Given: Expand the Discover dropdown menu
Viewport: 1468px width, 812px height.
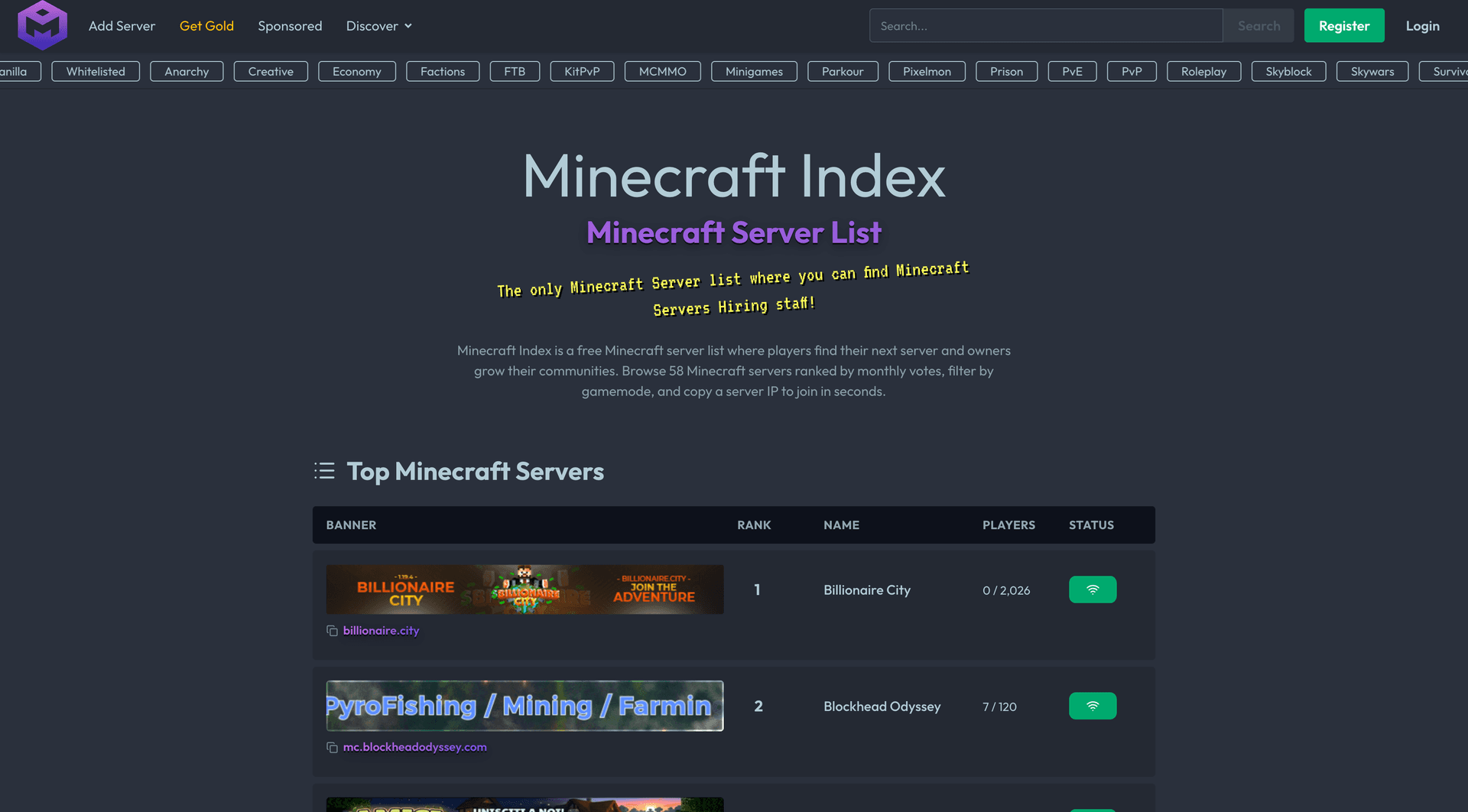Looking at the screenshot, I should pos(379,26).
